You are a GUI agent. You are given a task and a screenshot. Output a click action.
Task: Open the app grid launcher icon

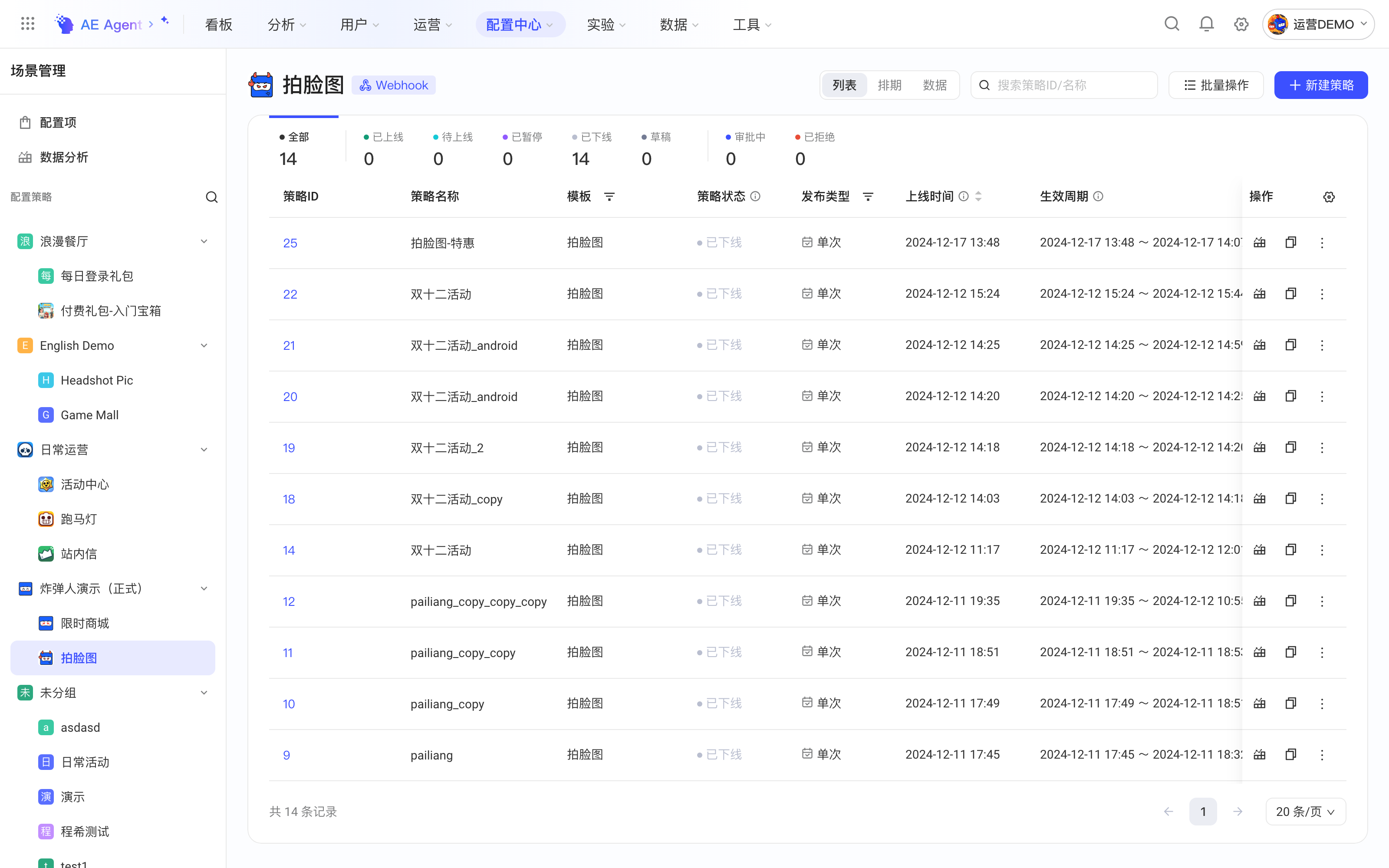coord(27,23)
